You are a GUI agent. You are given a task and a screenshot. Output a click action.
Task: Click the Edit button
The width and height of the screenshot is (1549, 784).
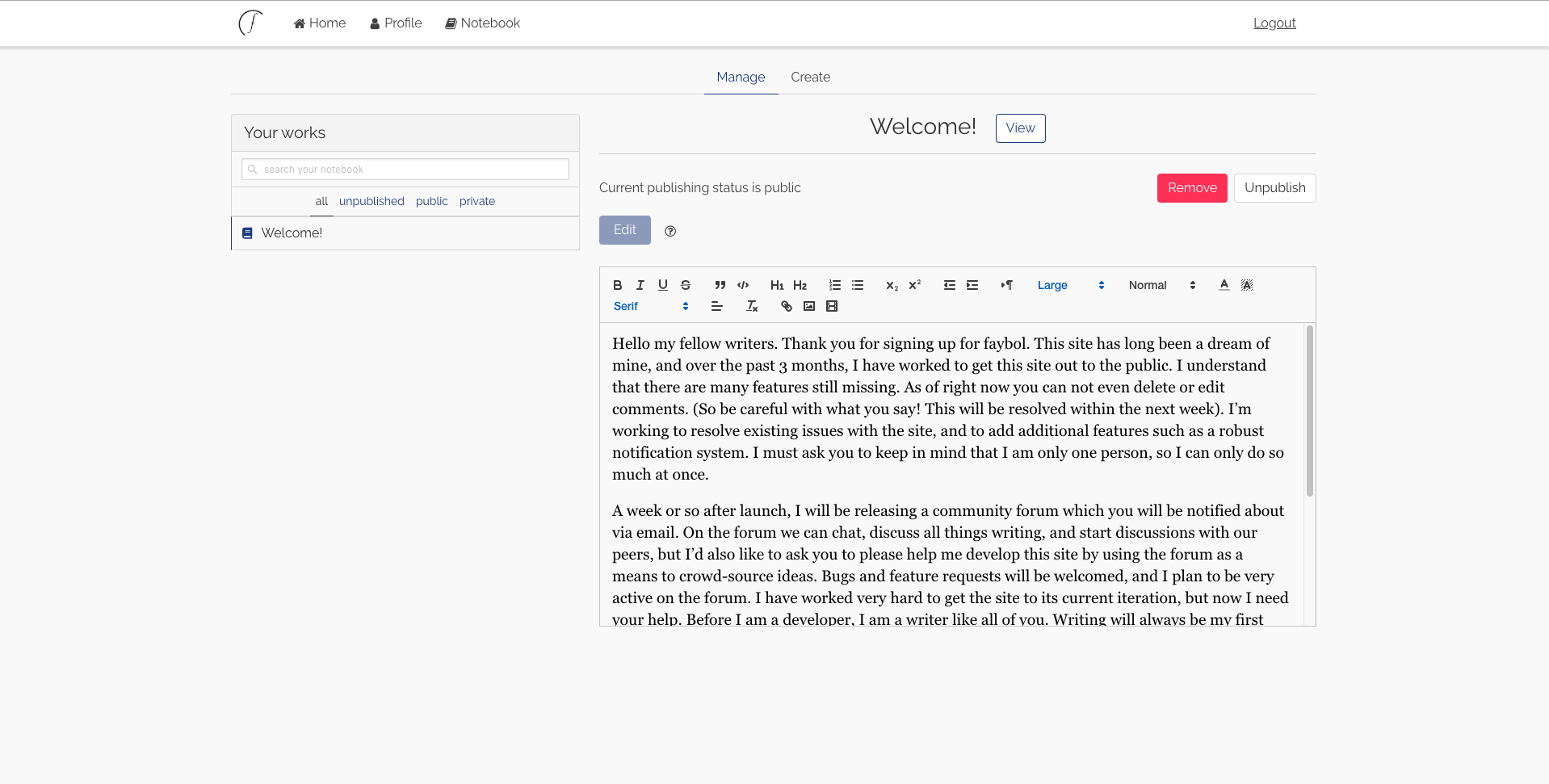(x=624, y=230)
